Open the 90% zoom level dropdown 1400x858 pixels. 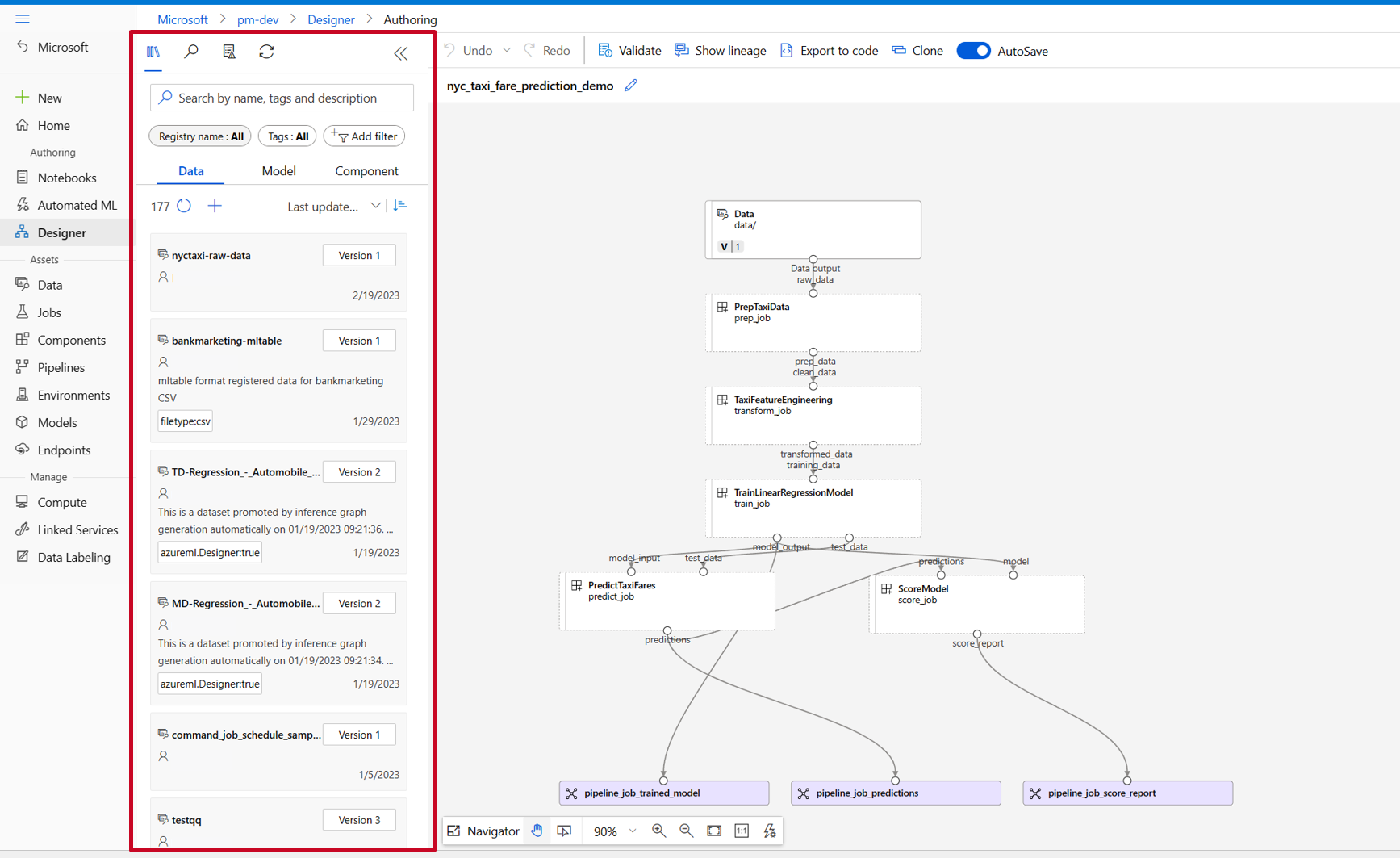[x=615, y=831]
